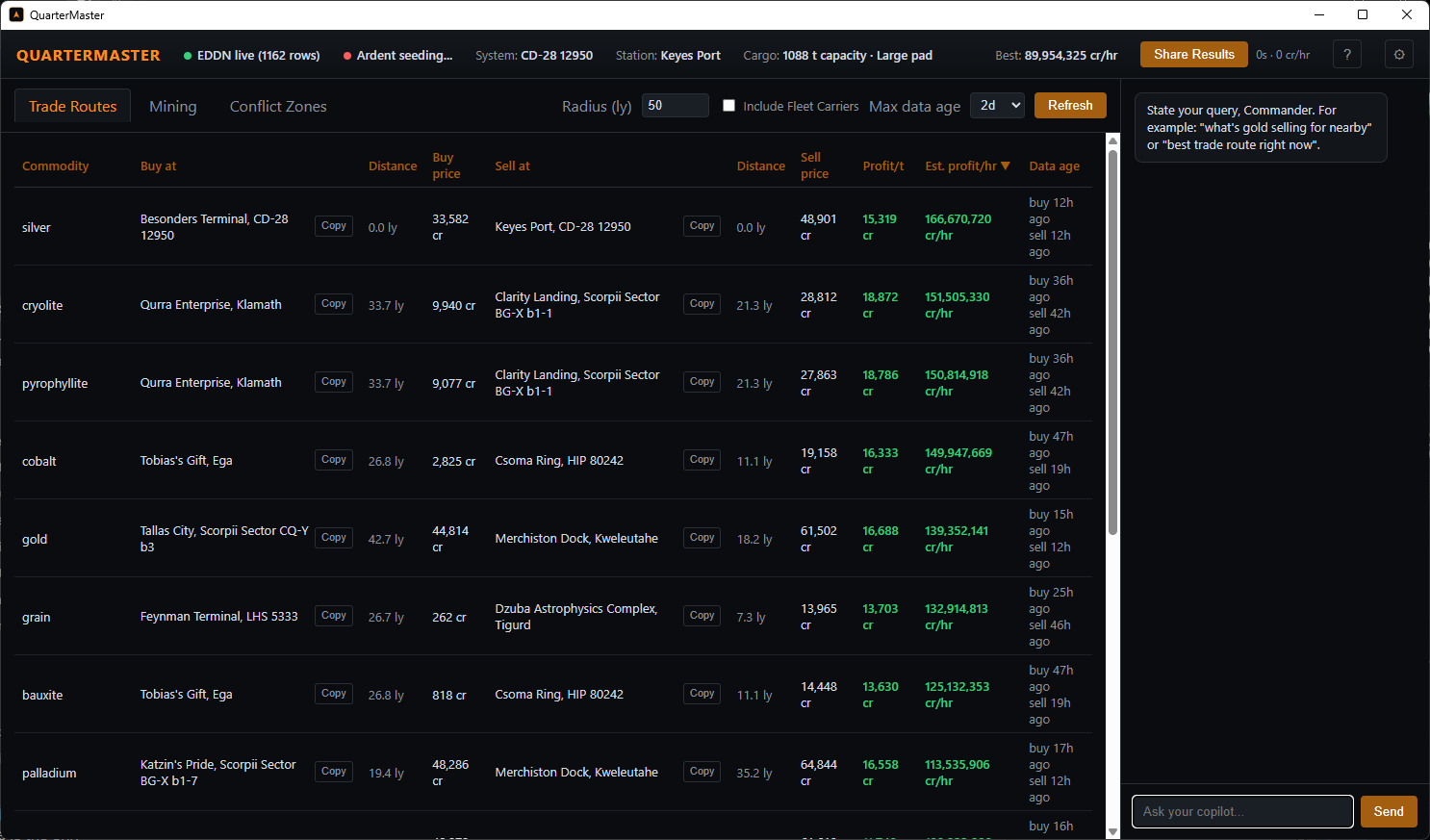Sort by the Sell price column header
This screenshot has height=840, width=1430.
click(x=814, y=165)
